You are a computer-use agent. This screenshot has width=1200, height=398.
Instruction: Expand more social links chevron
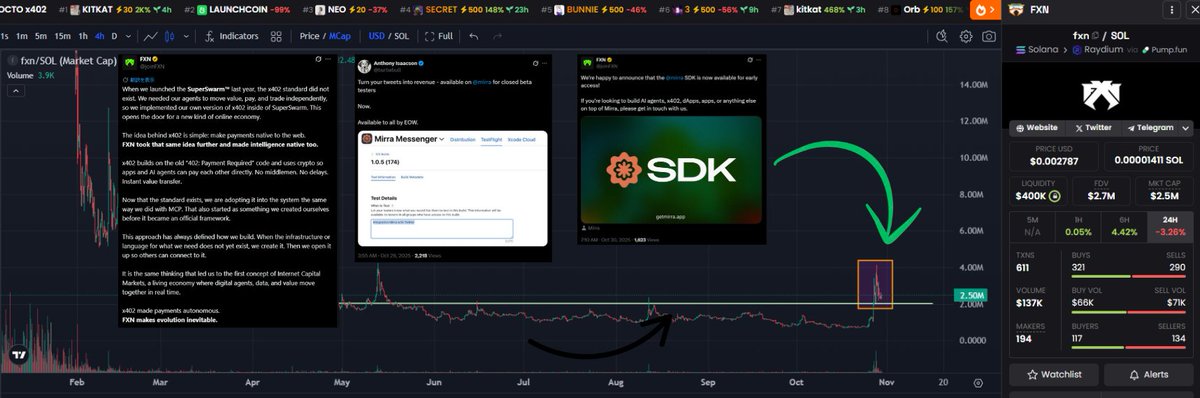coord(1186,128)
